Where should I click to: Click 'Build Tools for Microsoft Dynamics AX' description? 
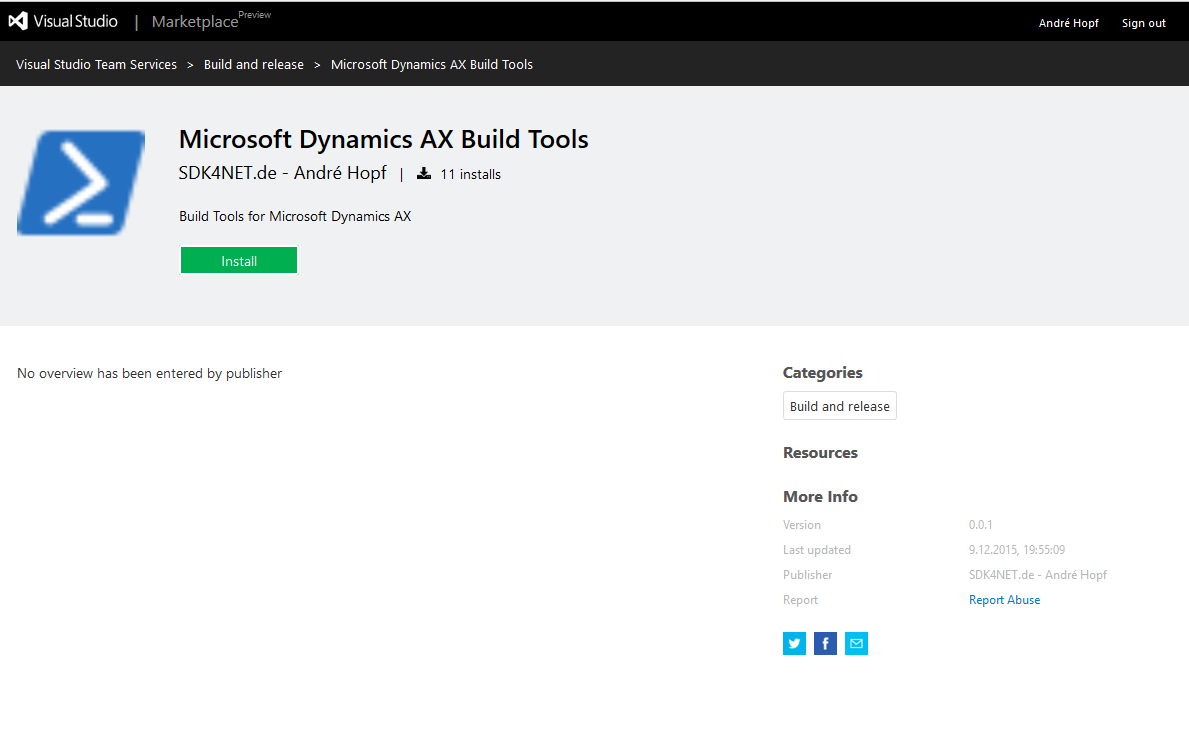click(295, 216)
